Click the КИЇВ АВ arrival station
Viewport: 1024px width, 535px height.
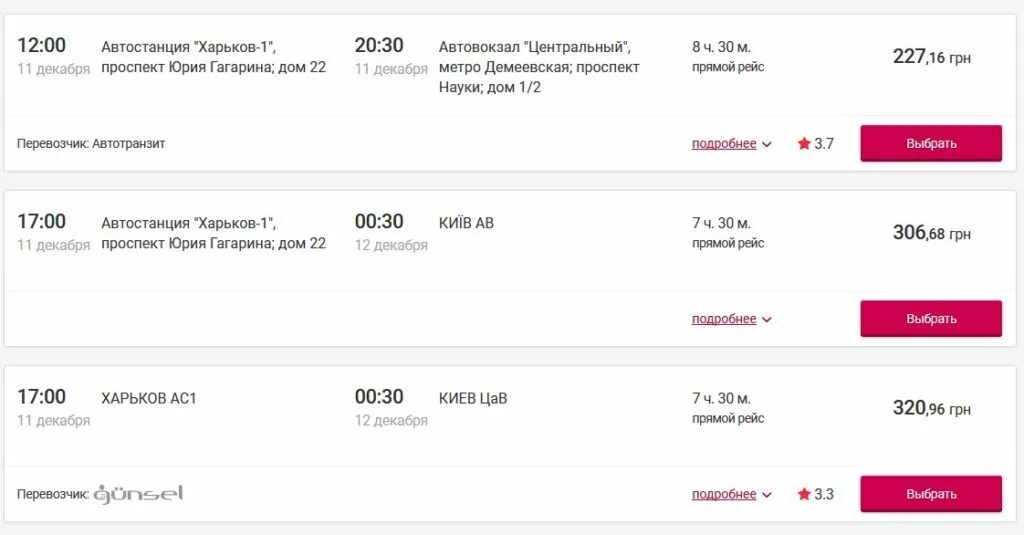pyautogui.click(x=466, y=223)
